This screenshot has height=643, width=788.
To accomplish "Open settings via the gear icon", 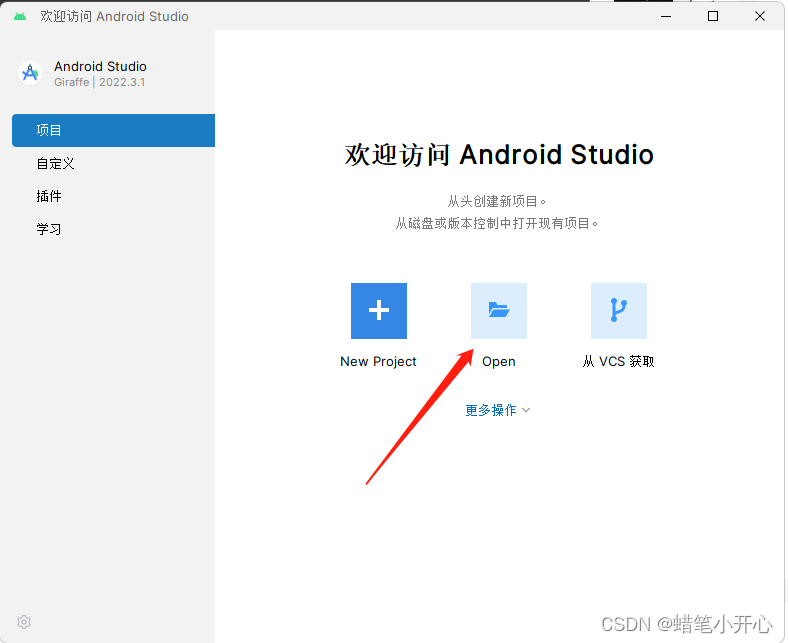I will tap(24, 622).
